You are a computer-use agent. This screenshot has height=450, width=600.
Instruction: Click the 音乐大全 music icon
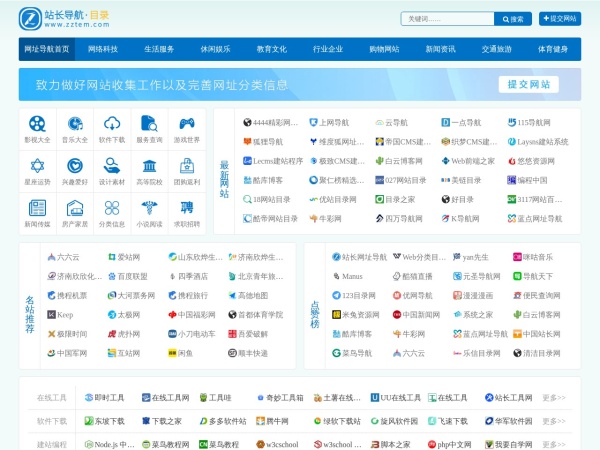(x=74, y=124)
